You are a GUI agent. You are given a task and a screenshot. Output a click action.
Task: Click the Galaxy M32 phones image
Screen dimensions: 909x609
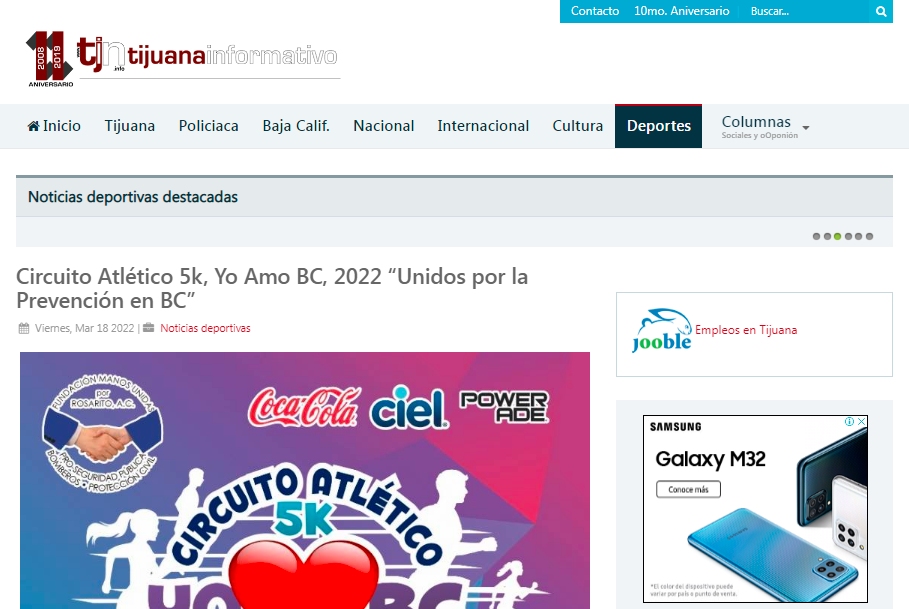(x=778, y=516)
